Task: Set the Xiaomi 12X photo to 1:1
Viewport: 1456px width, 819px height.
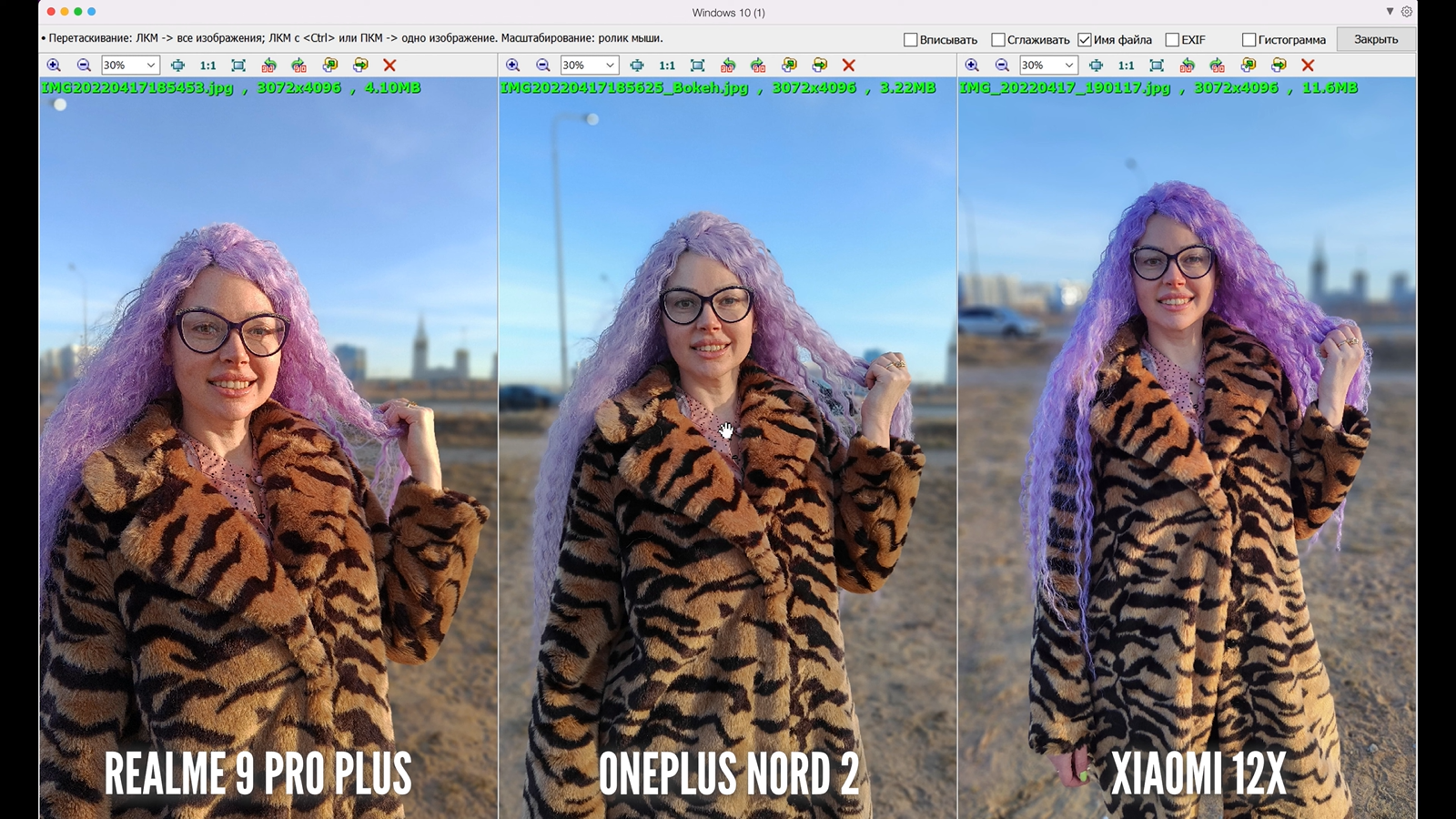Action: point(1126,66)
